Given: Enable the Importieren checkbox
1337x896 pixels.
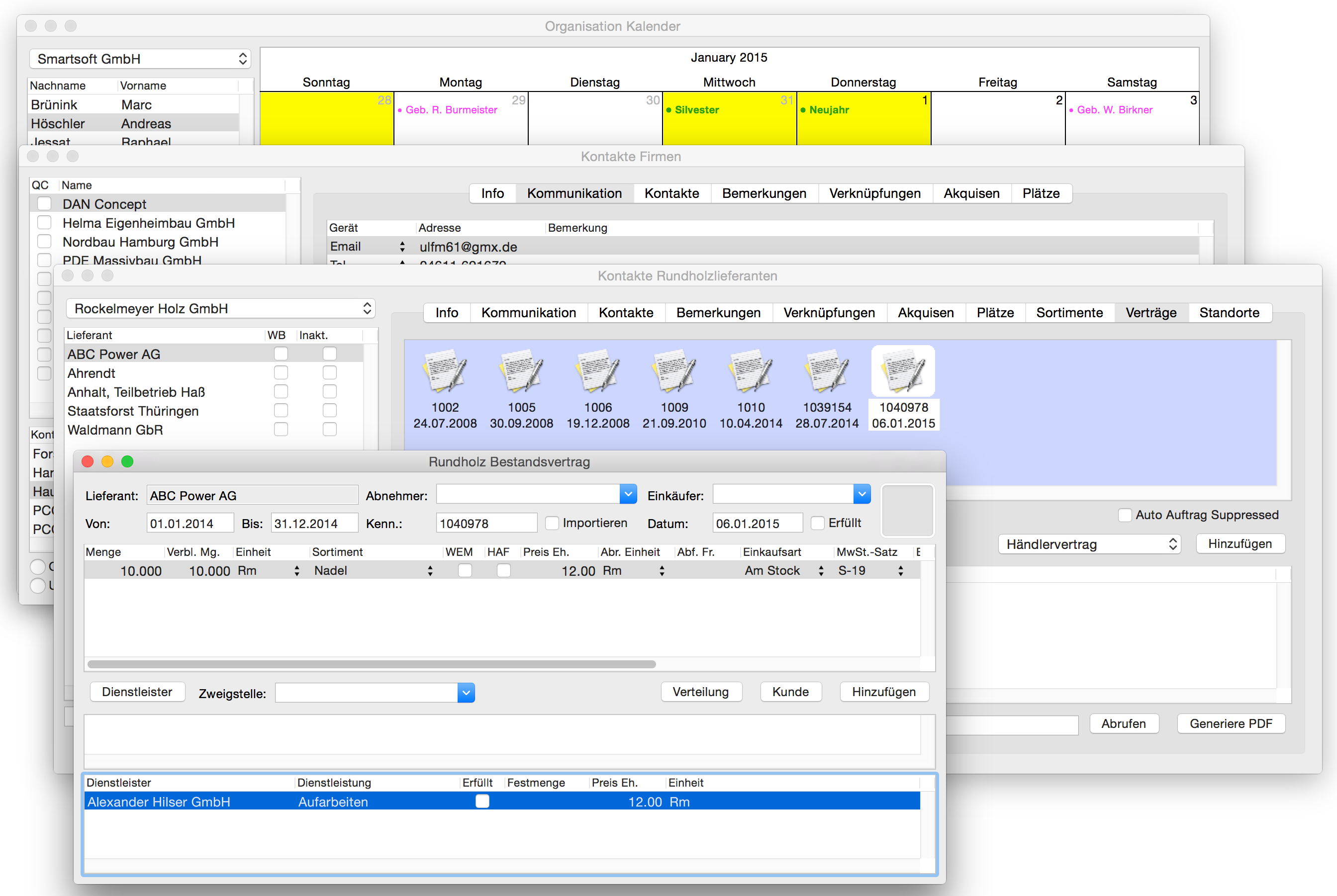Looking at the screenshot, I should (552, 523).
